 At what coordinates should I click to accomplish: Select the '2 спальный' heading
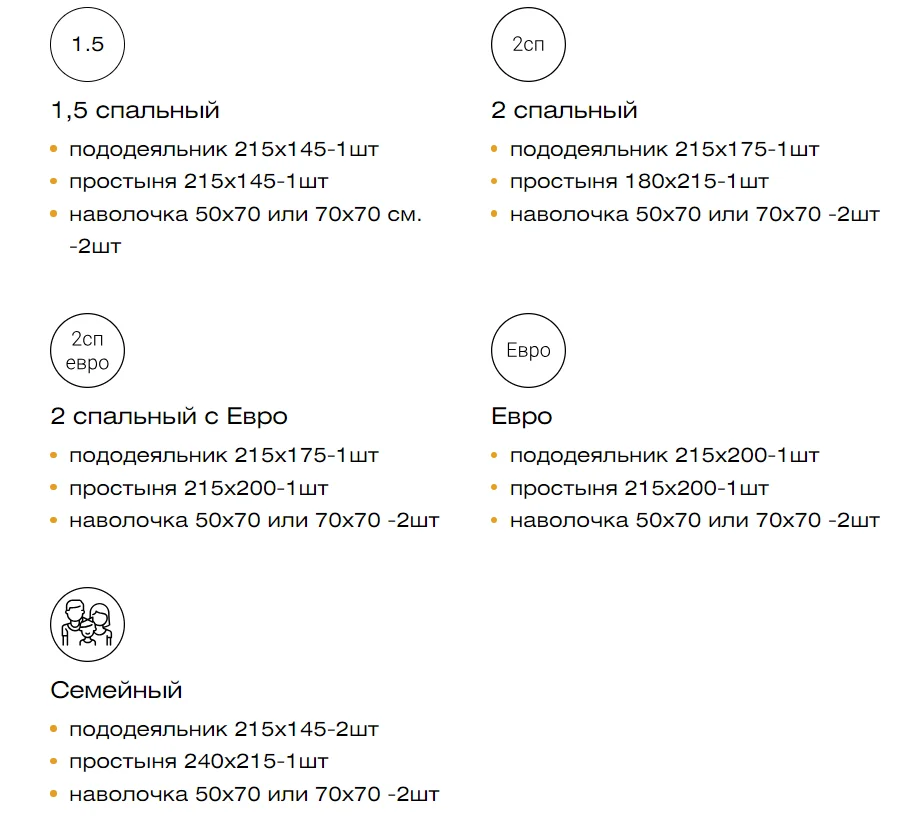point(564,110)
